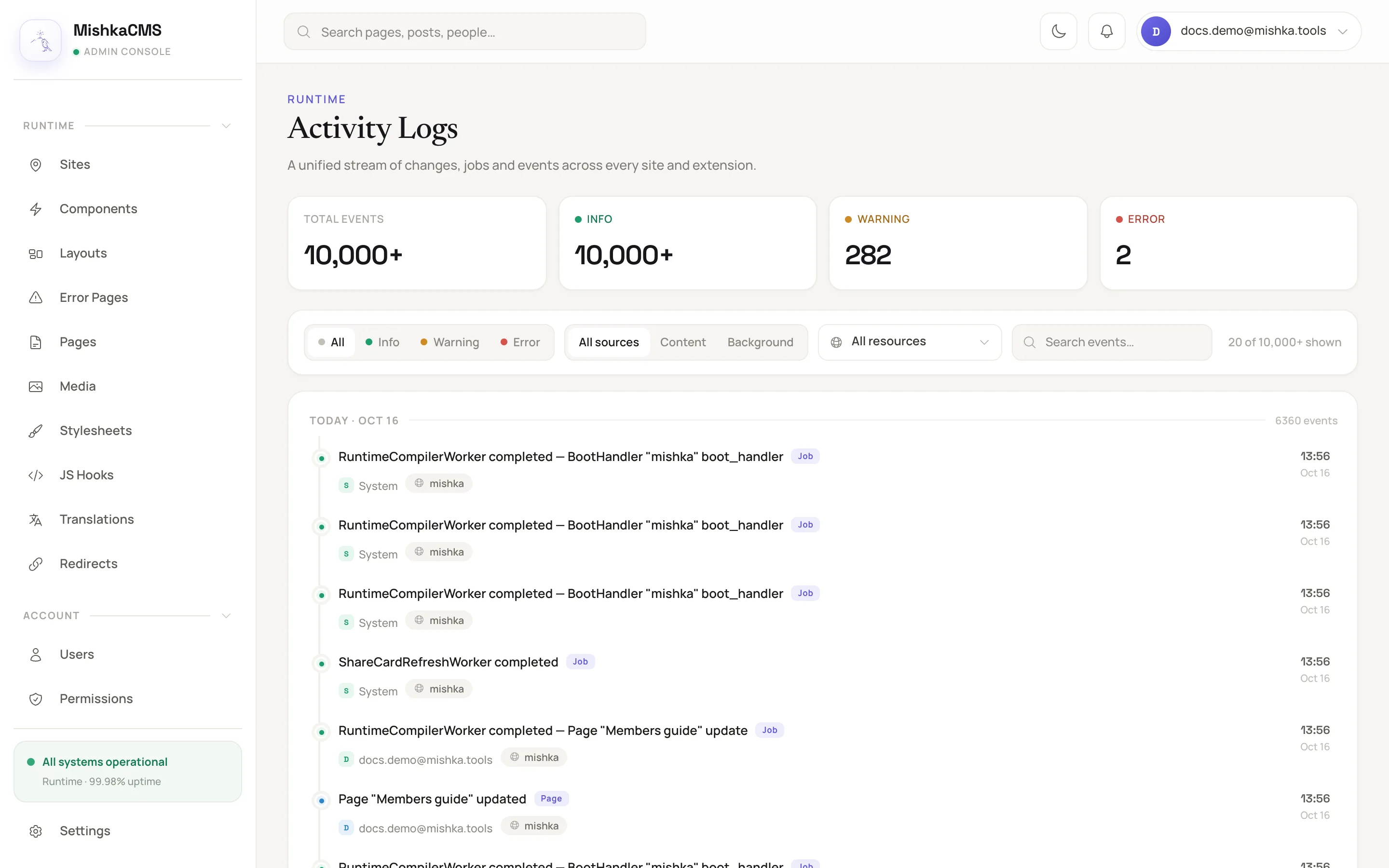
Task: Click docs.demo@mishka.tools on Page "Members guide" updated
Action: pos(425,828)
